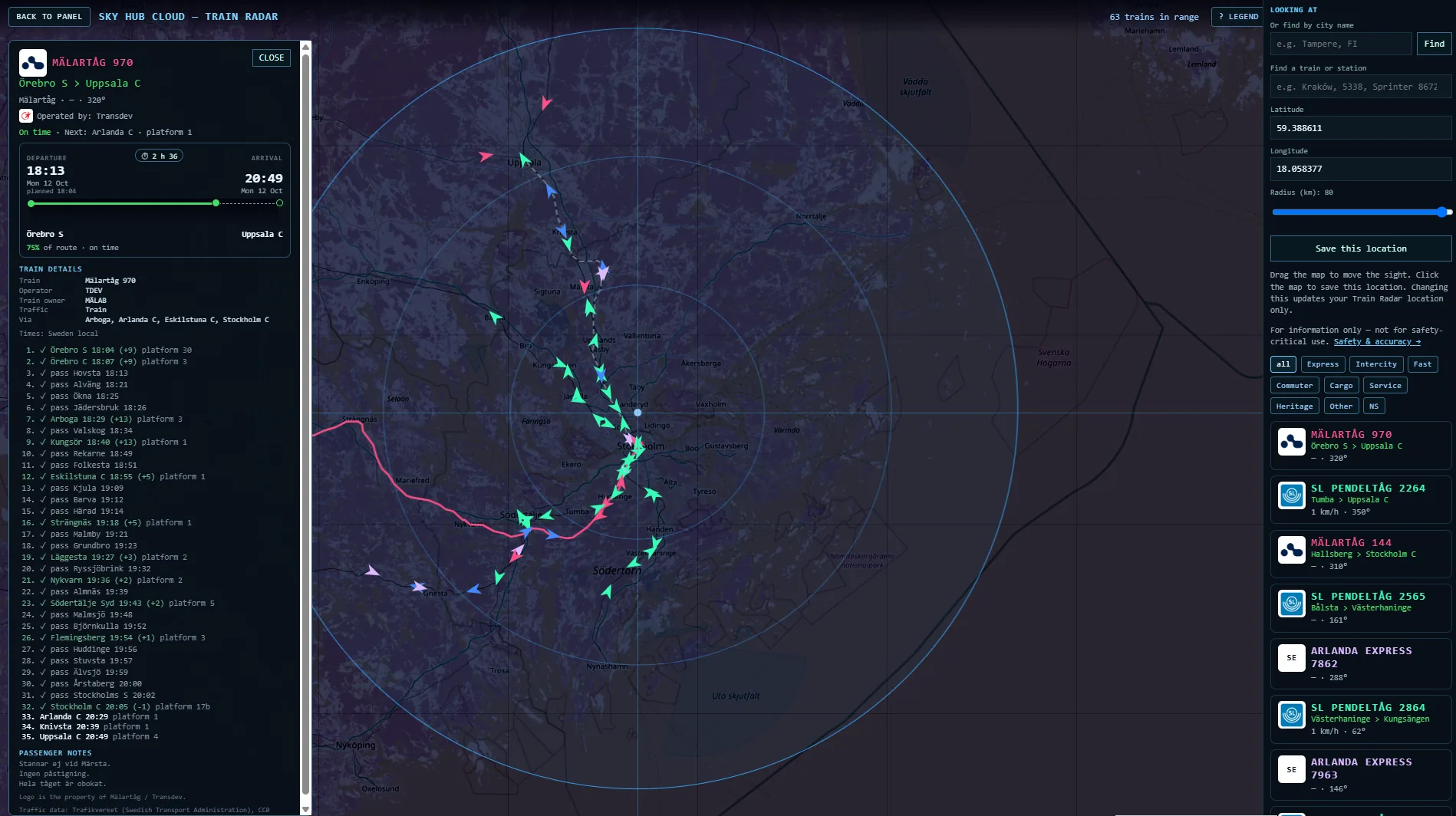
Task: Click the Mälartåg 970 card logo in train list
Action: pyautogui.click(x=1292, y=442)
